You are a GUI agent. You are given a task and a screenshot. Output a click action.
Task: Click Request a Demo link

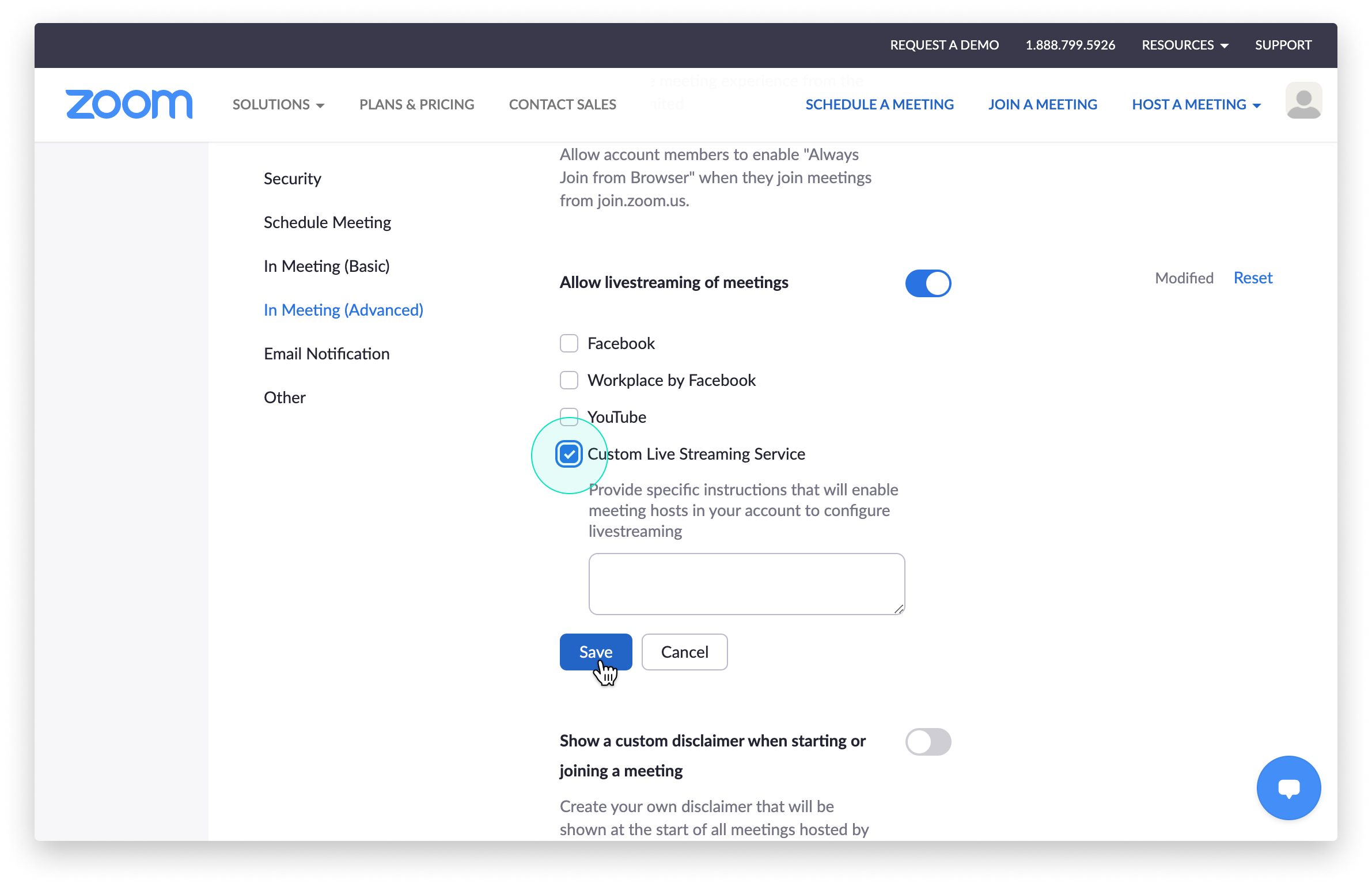coord(944,45)
